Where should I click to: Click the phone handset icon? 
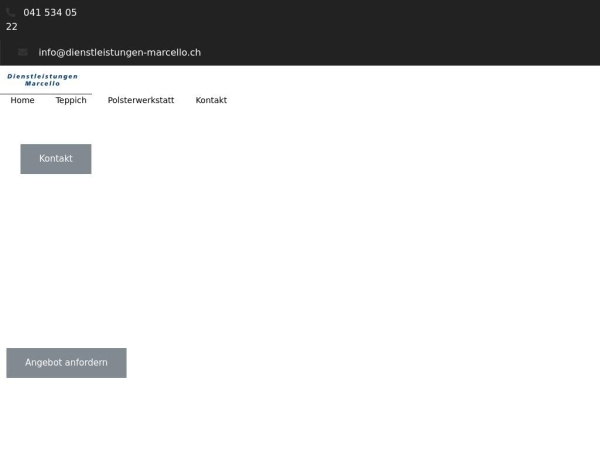pos(11,12)
